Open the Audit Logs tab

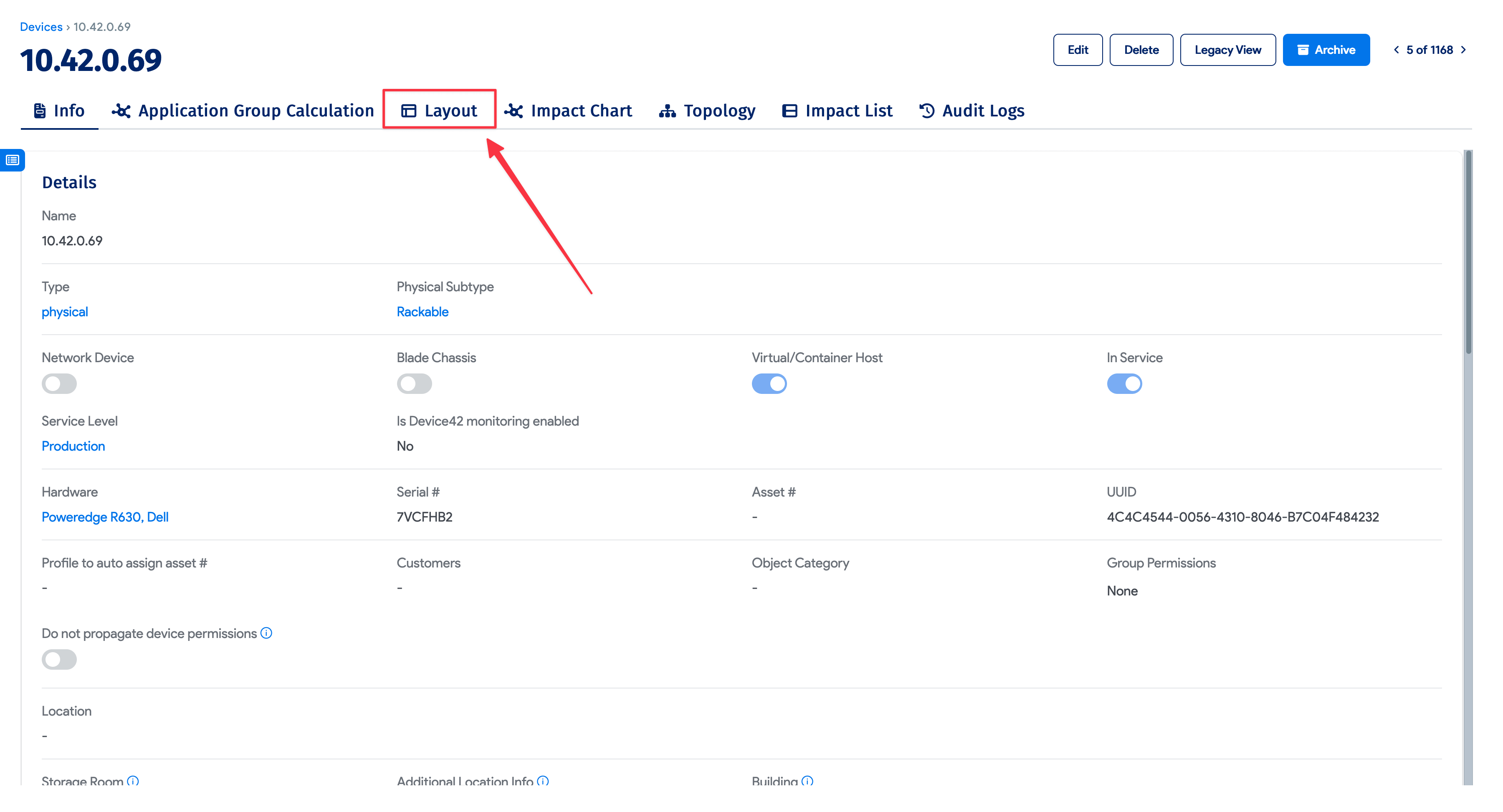click(972, 110)
